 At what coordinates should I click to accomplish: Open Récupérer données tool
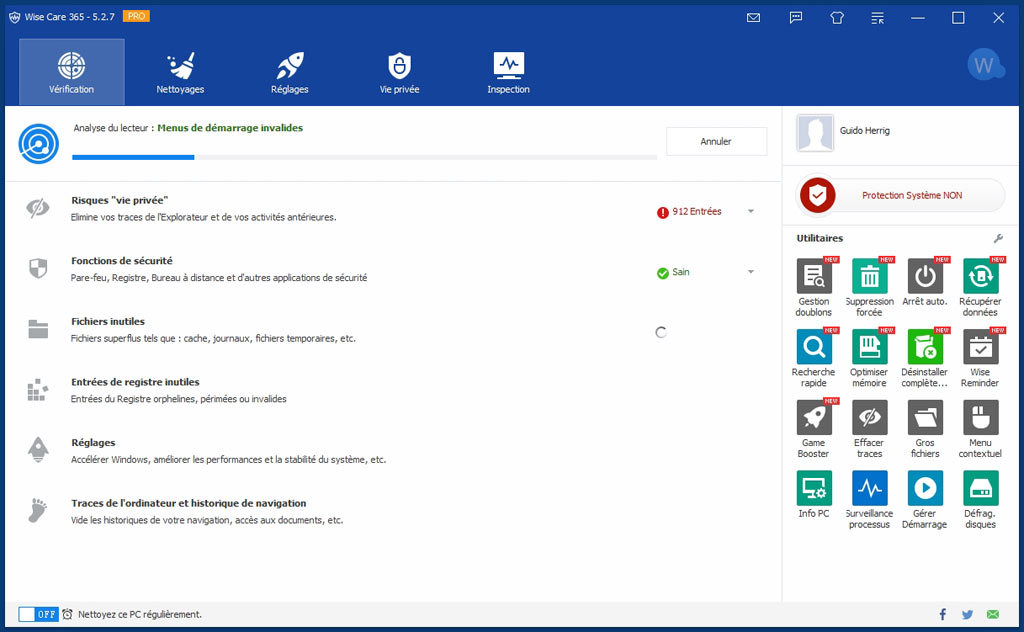coord(980,276)
